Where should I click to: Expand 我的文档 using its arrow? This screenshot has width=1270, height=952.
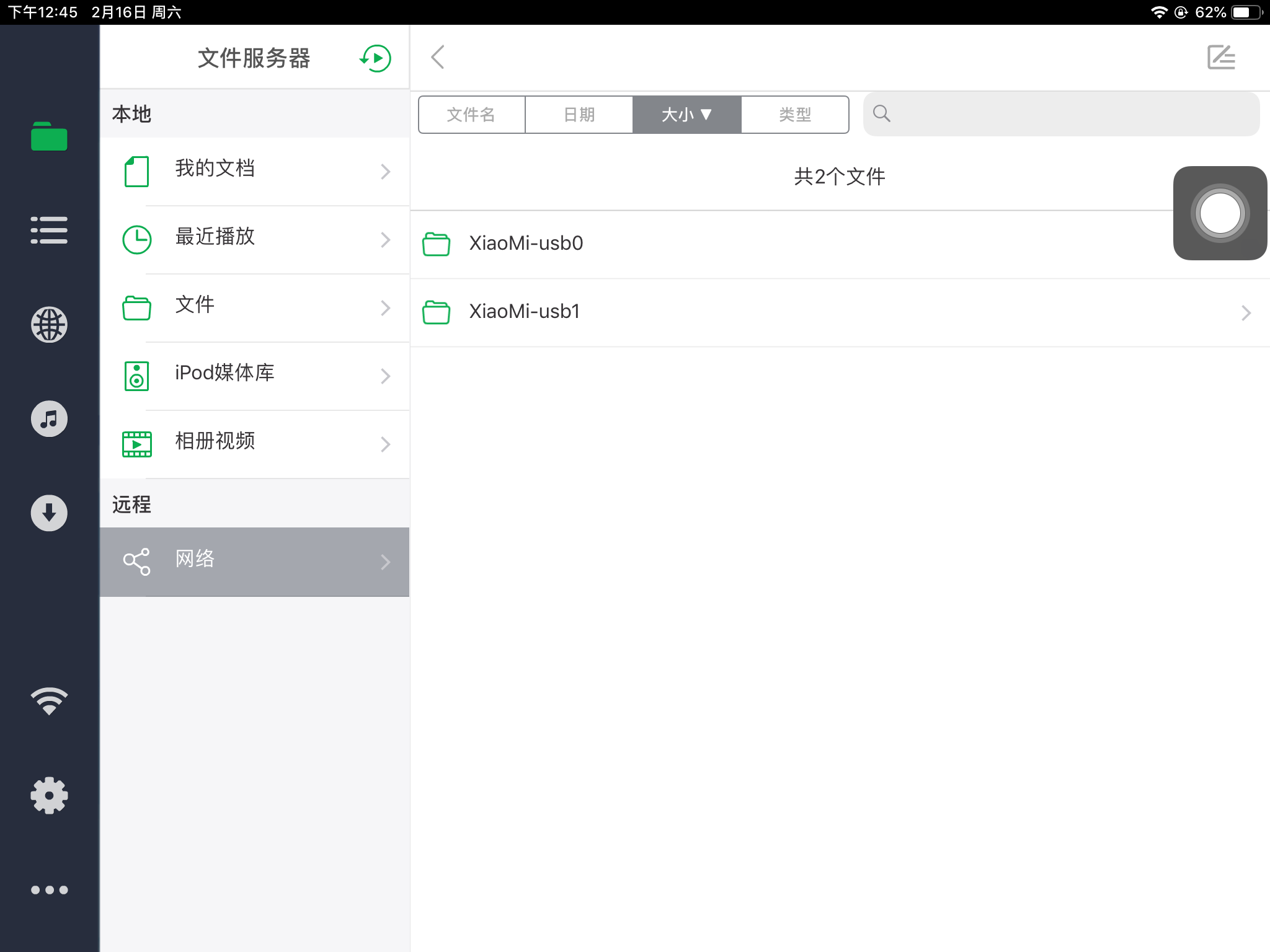coord(385,172)
